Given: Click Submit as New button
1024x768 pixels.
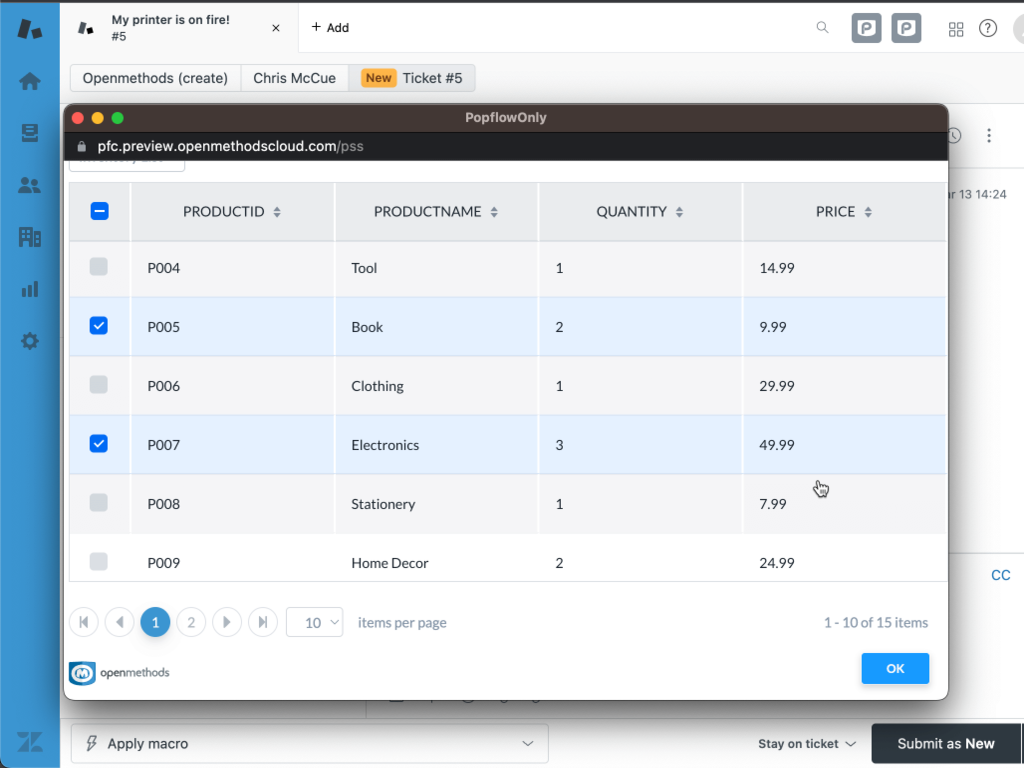Looking at the screenshot, I should point(944,743).
